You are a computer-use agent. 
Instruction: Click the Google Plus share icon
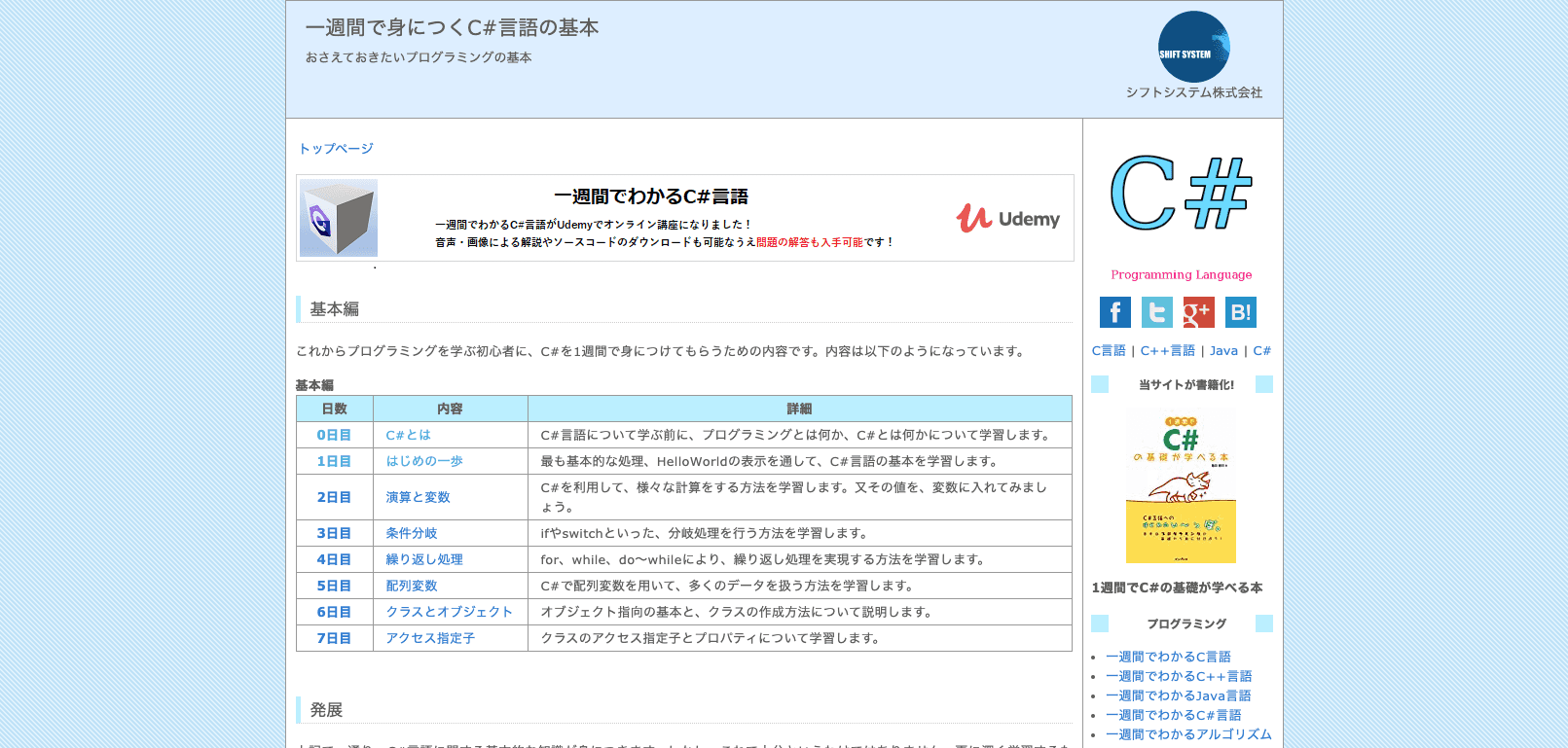(1198, 312)
